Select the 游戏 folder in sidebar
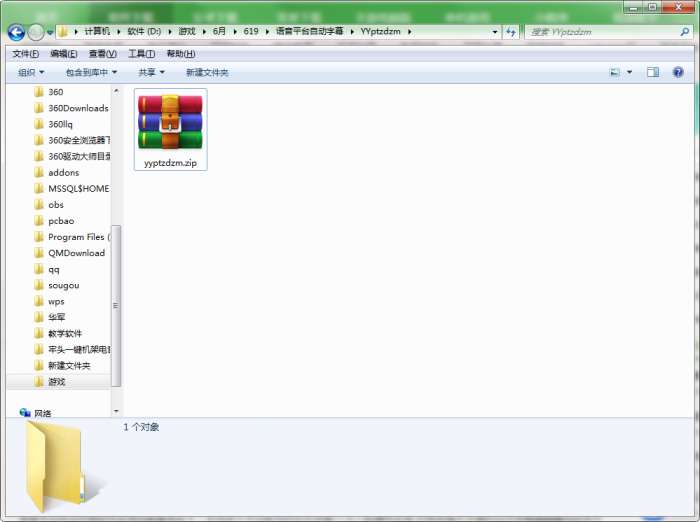Viewport: 700px width, 522px height. point(59,382)
